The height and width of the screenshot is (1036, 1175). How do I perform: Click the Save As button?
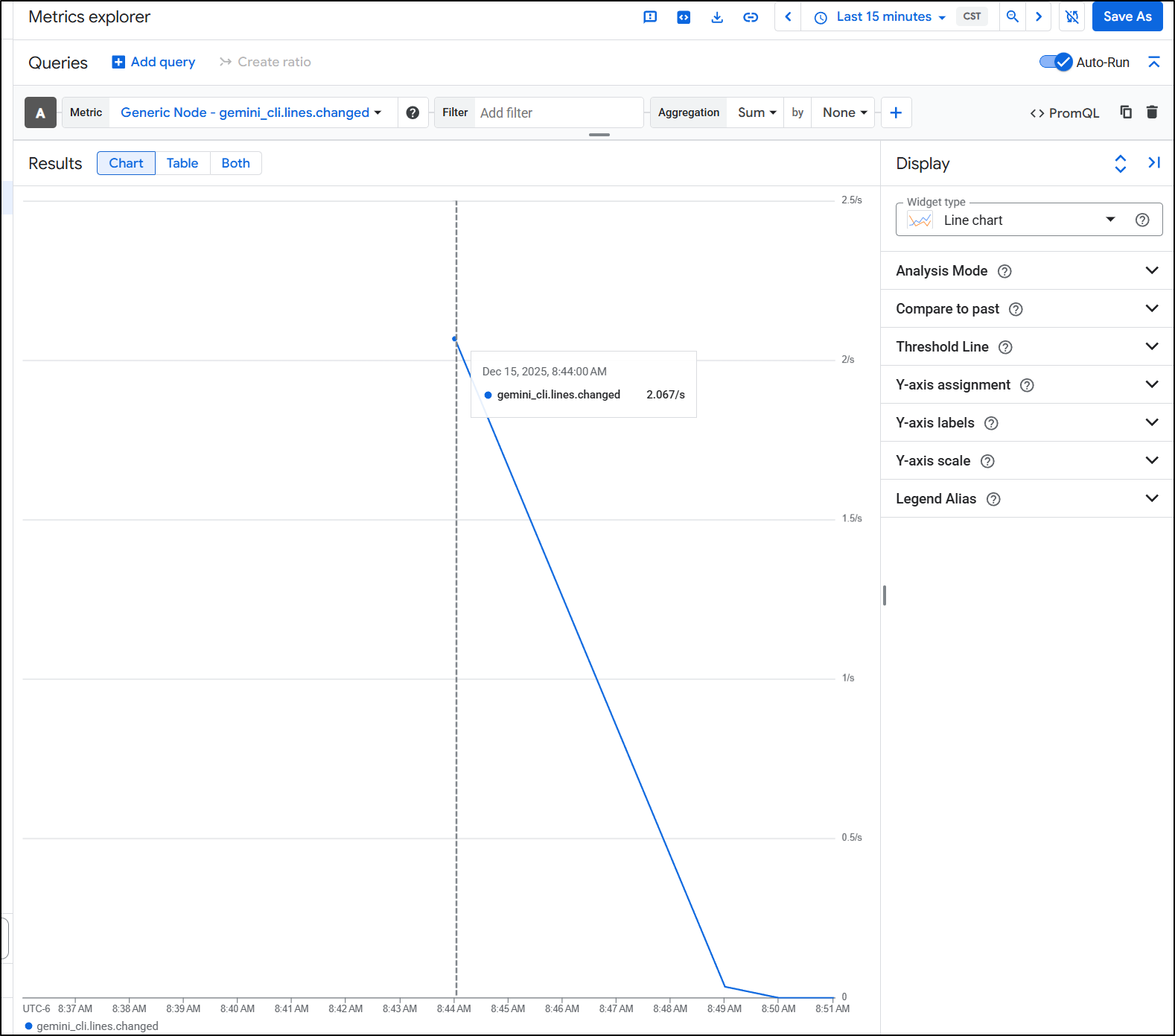(1127, 16)
